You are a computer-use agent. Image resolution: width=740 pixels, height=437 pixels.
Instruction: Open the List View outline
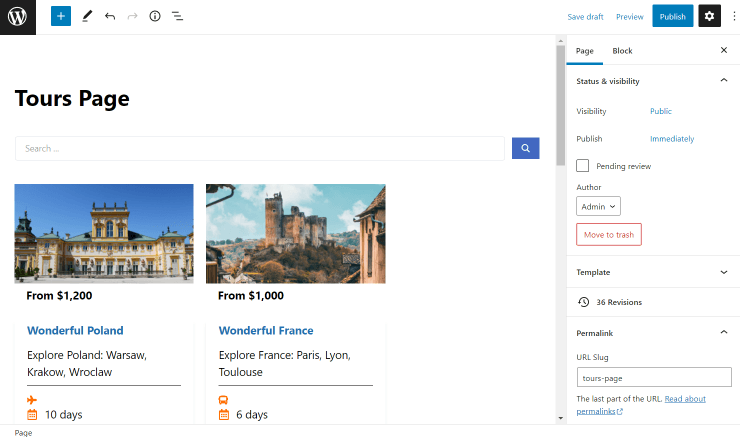click(x=177, y=17)
